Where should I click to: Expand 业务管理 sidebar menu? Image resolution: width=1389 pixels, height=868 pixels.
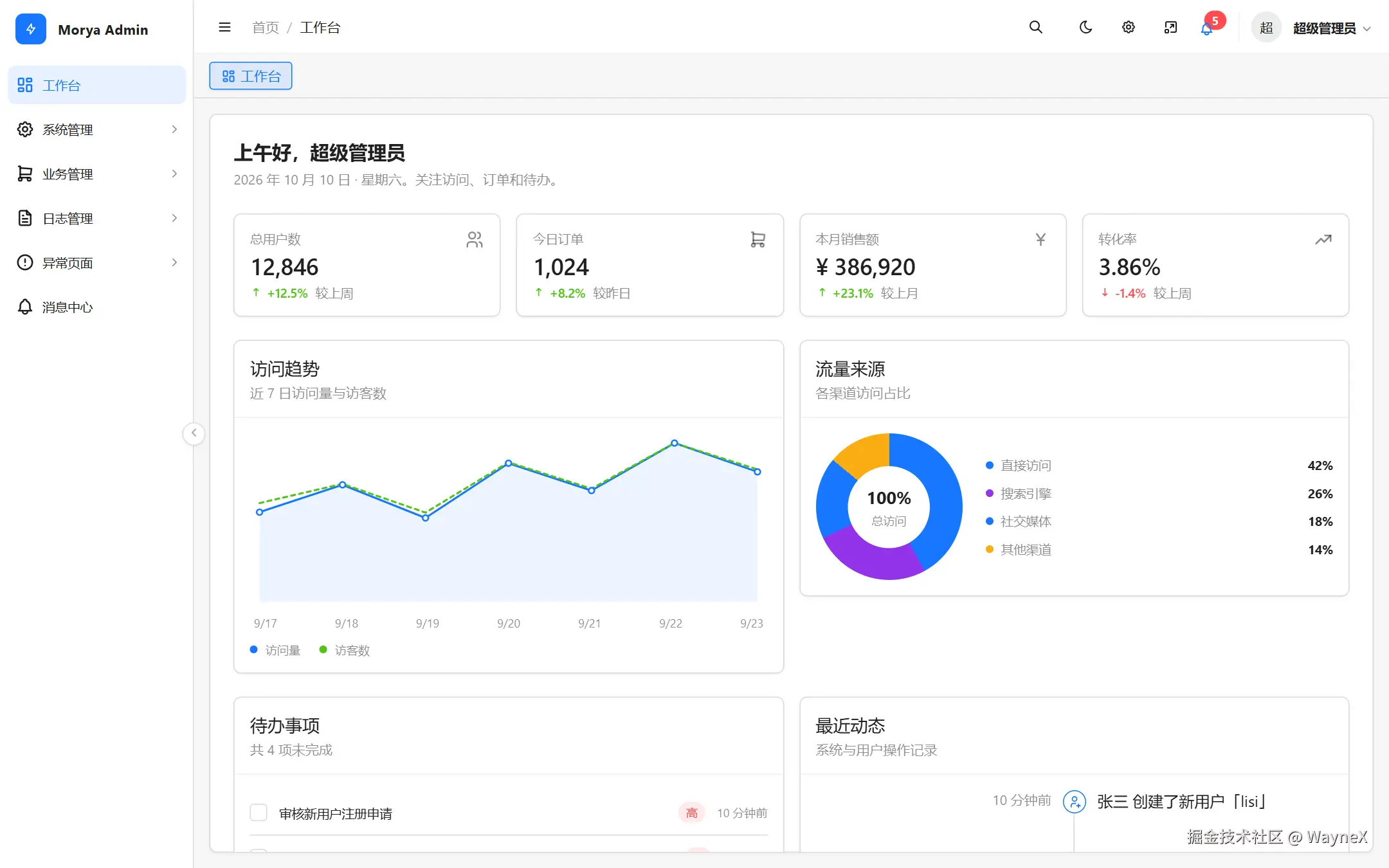[x=97, y=174]
